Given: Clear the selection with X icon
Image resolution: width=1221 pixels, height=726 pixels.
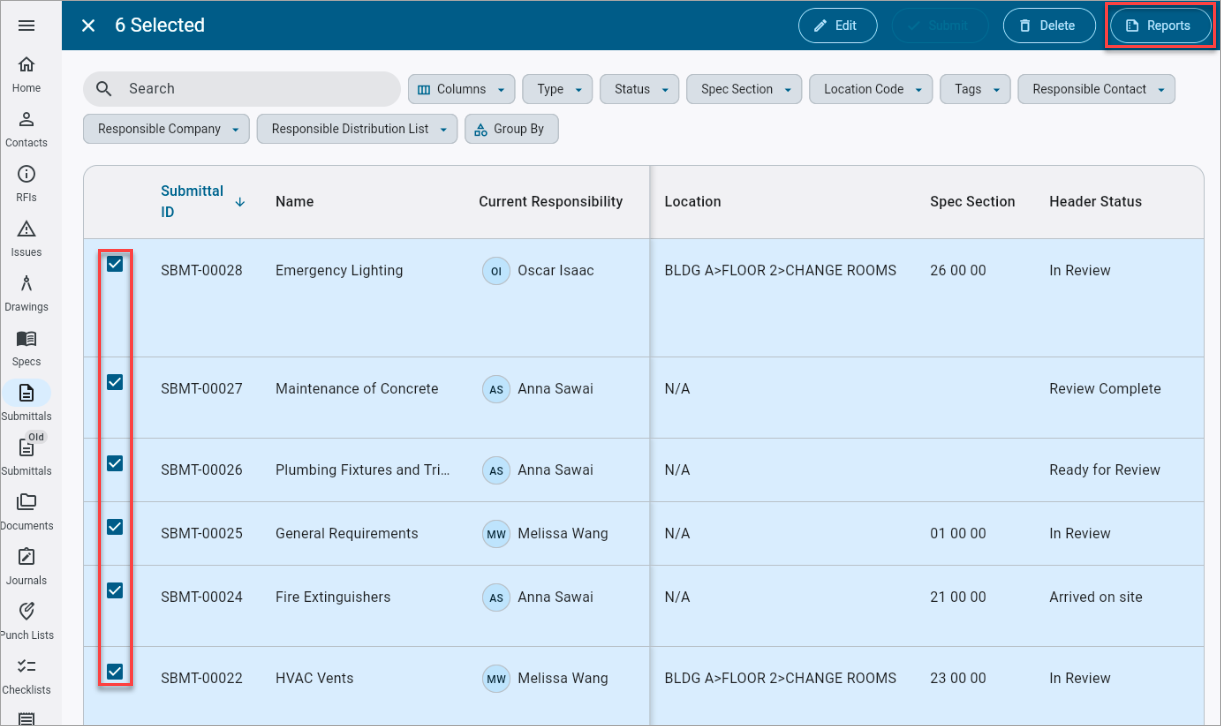Looking at the screenshot, I should pyautogui.click(x=88, y=25).
